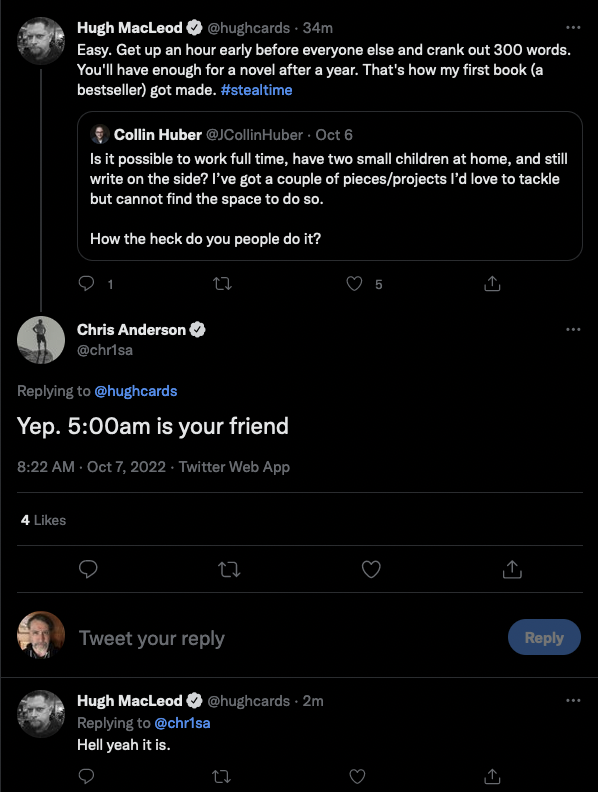Reply to Hugh MacLeod's top tweet
This screenshot has width=598, height=792.
click(86, 283)
